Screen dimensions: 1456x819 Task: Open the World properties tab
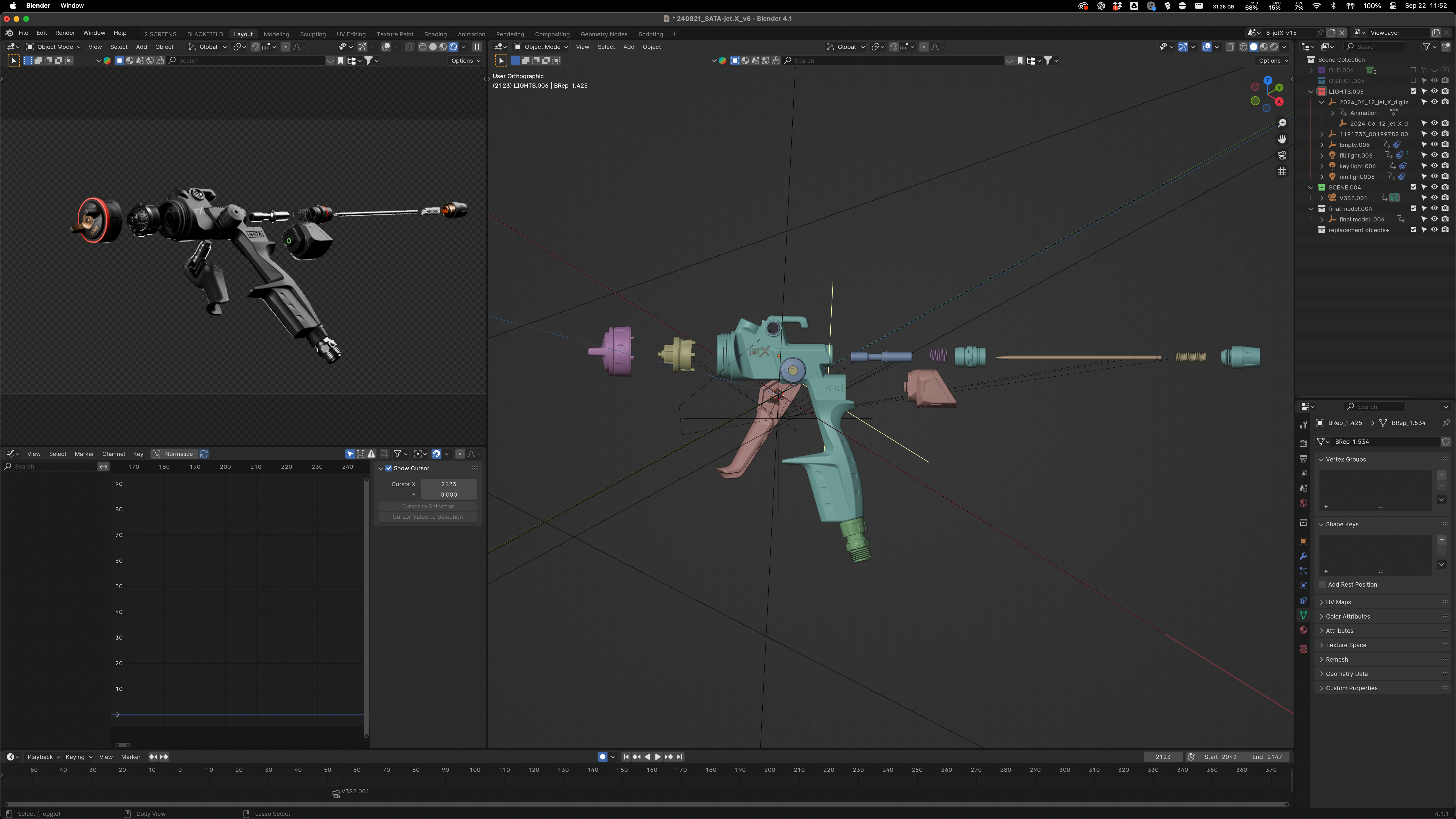click(x=1303, y=503)
